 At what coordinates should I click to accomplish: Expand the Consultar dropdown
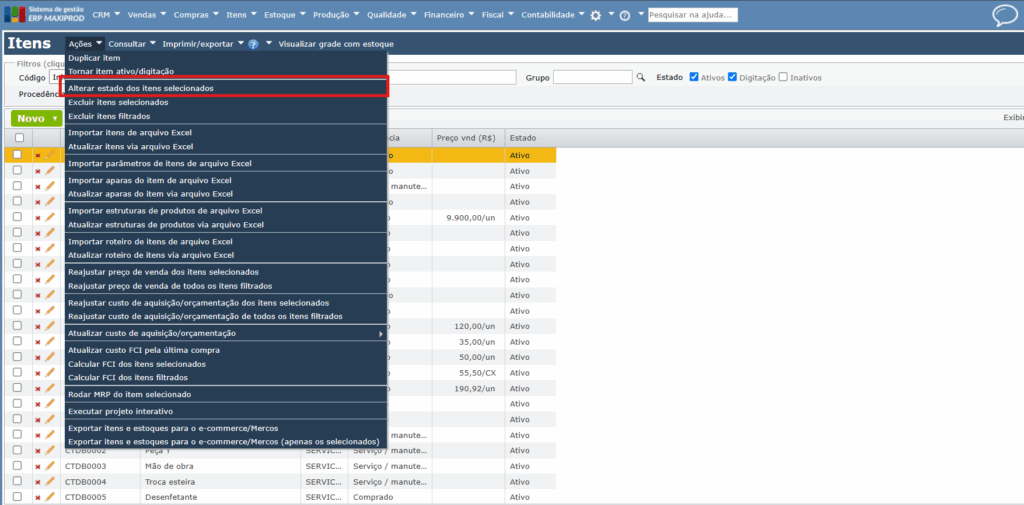point(132,44)
